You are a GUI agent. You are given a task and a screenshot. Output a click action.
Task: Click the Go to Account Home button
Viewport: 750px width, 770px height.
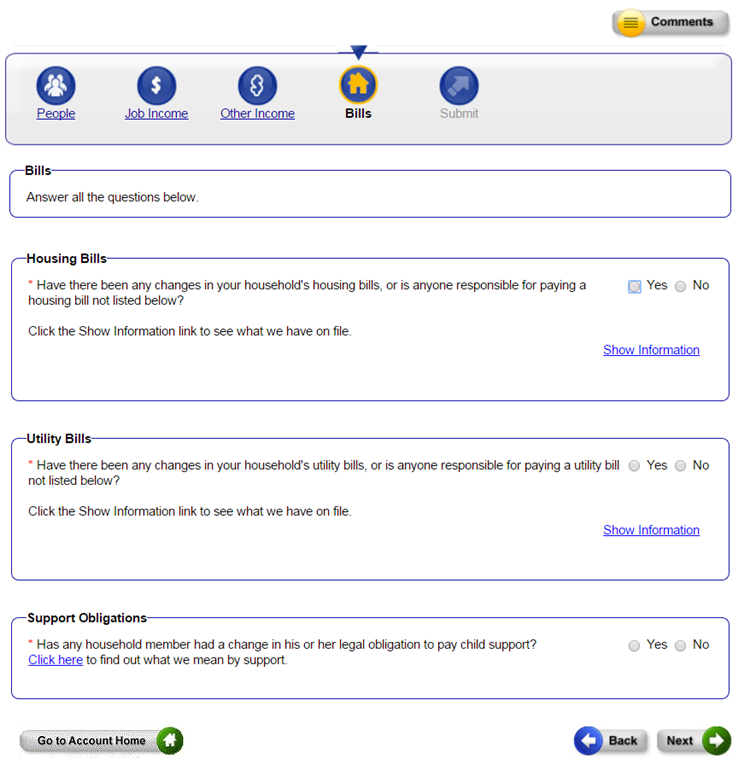[x=91, y=741]
